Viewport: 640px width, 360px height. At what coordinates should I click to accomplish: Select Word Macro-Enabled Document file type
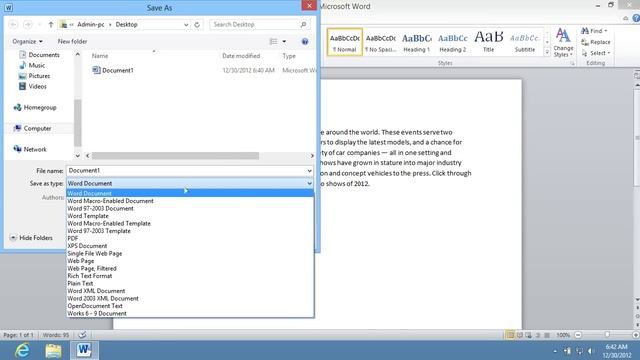point(190,201)
